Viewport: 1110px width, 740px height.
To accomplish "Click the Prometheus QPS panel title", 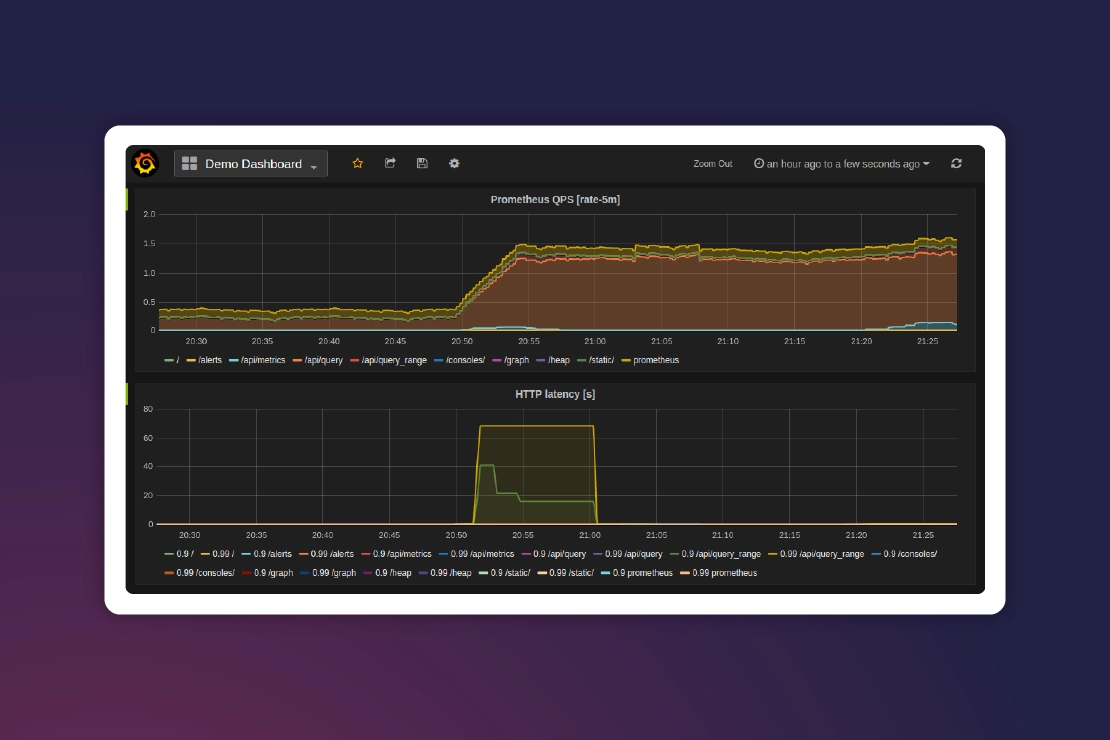I will 555,200.
